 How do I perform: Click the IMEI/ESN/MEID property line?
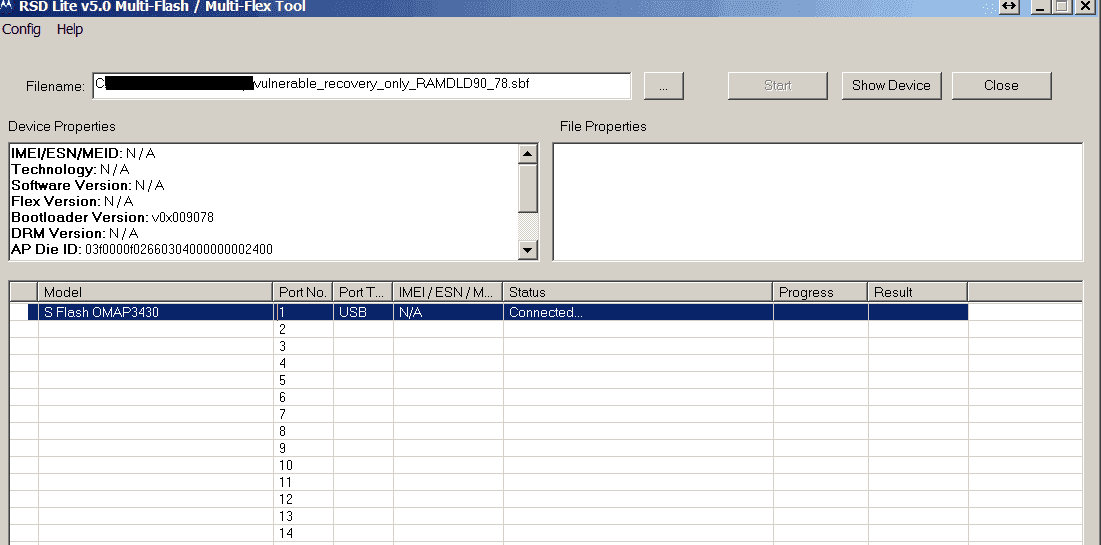point(83,153)
